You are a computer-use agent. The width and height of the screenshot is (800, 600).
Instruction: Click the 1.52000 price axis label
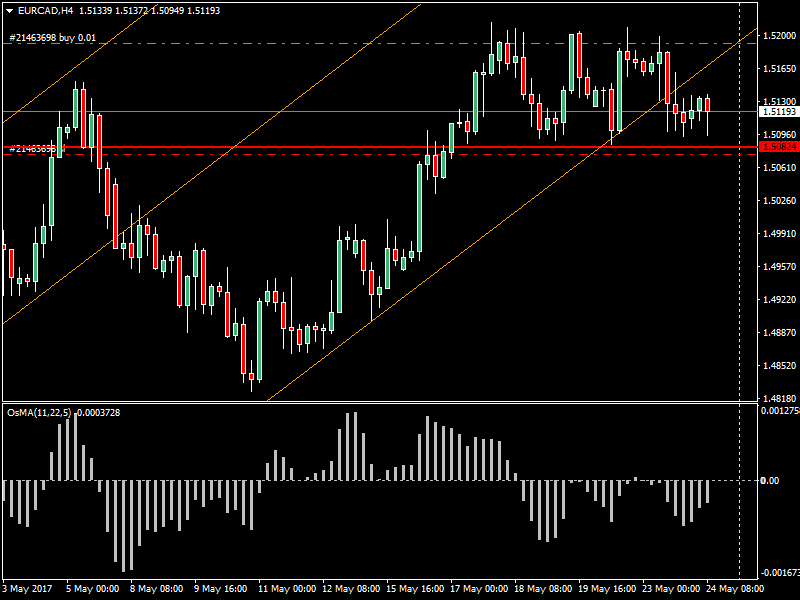[x=779, y=35]
